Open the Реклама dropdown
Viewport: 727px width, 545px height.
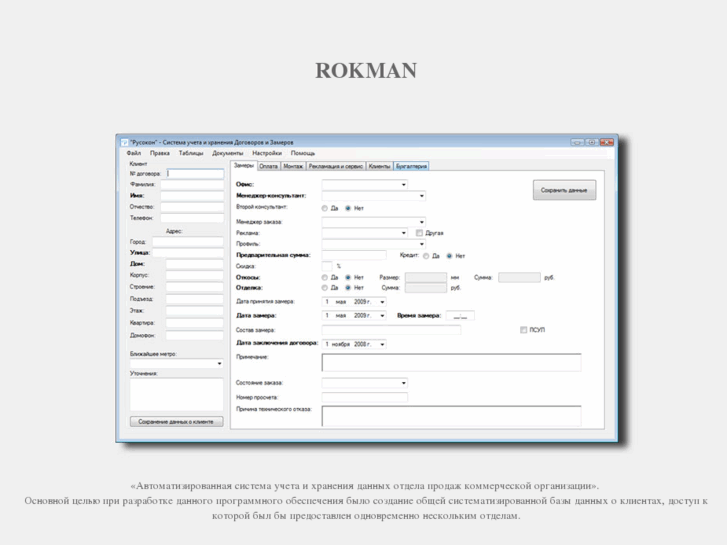(x=403, y=233)
